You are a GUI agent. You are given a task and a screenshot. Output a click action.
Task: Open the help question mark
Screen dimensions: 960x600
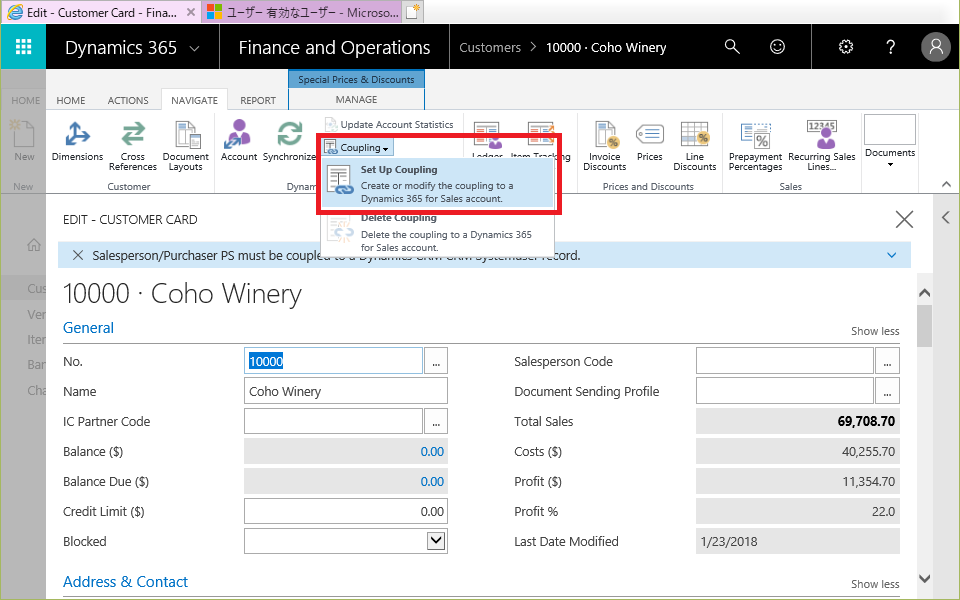tap(891, 47)
